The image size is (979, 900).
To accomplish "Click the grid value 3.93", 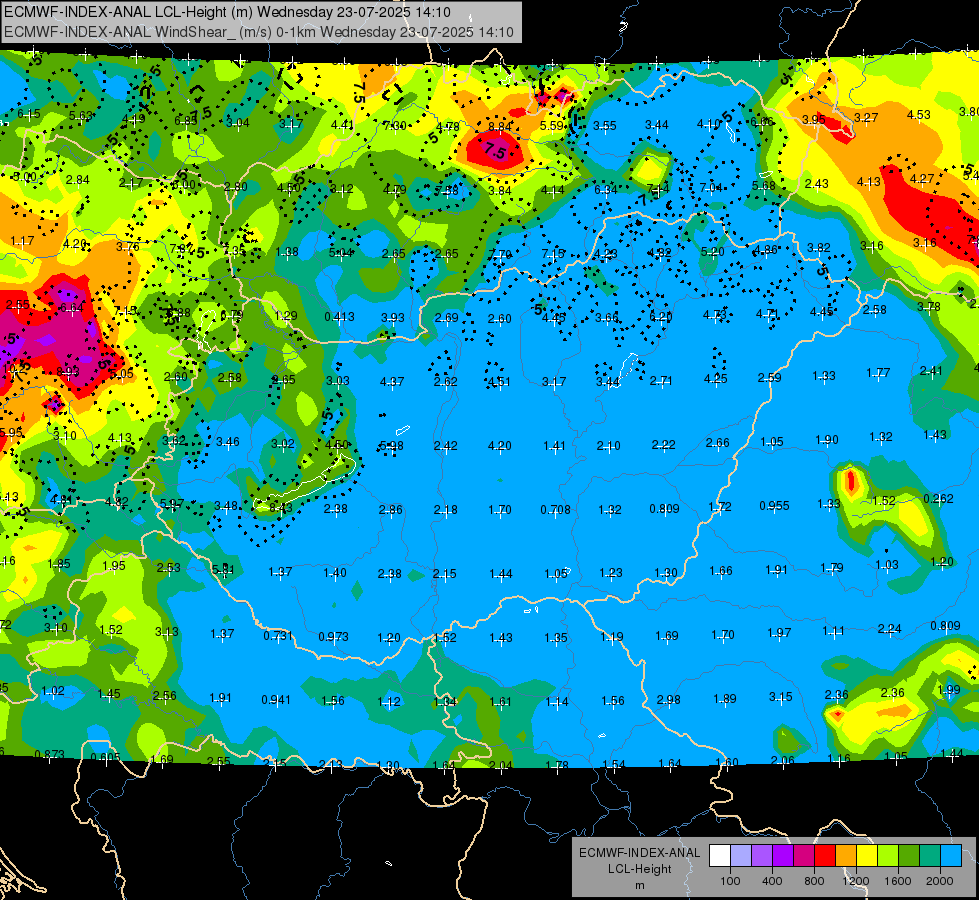I will click(393, 317).
